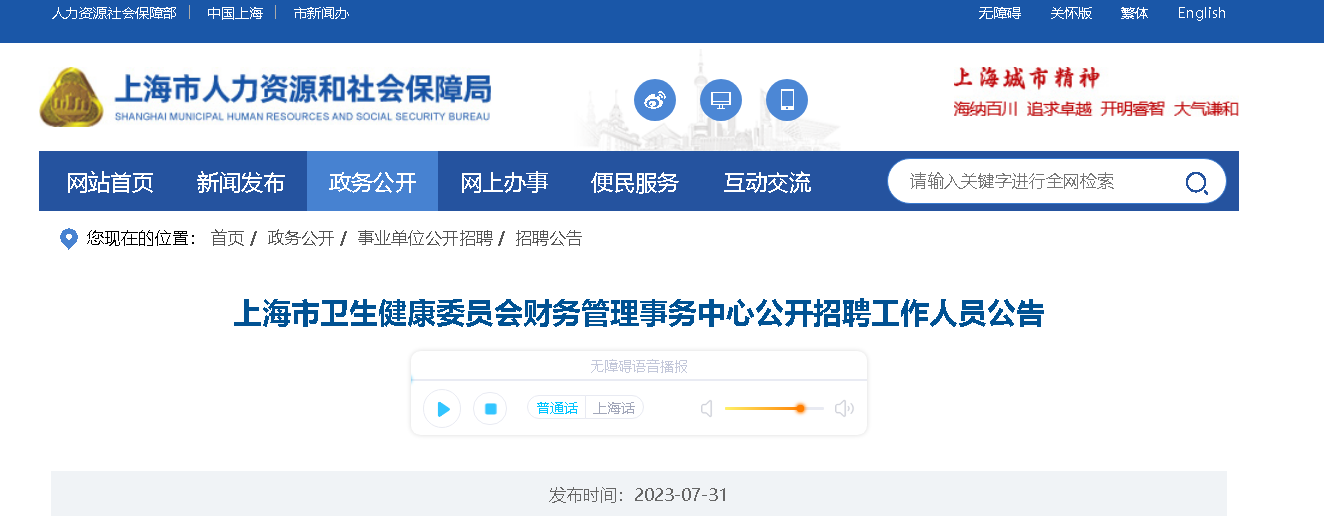
Task: Select 上海话 voice option
Action: [614, 408]
